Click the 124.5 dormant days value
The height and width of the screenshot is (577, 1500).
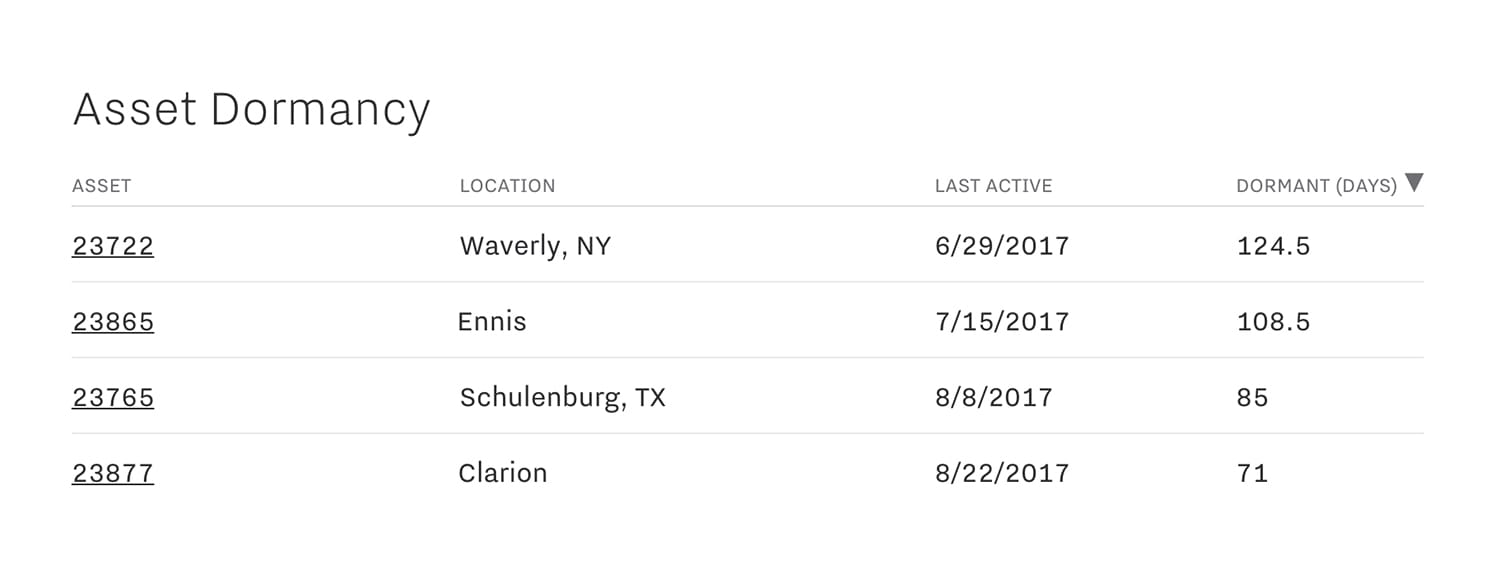coord(1273,246)
